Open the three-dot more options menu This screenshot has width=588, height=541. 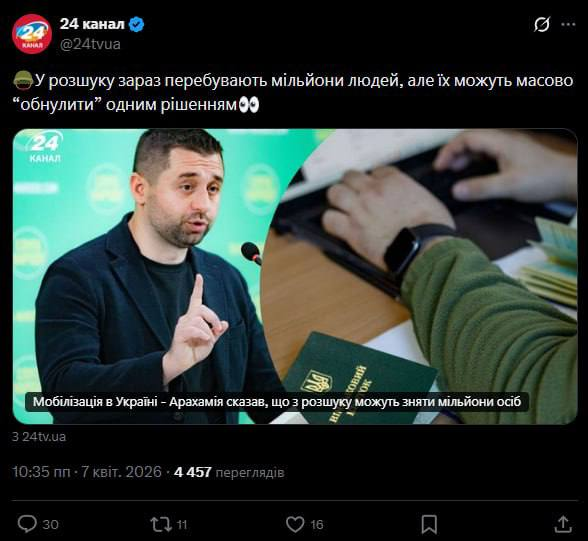point(568,25)
